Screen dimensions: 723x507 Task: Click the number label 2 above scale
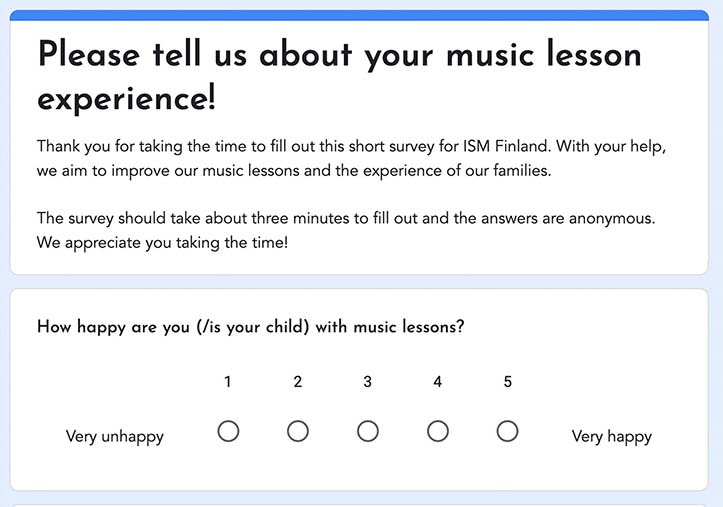pos(298,382)
